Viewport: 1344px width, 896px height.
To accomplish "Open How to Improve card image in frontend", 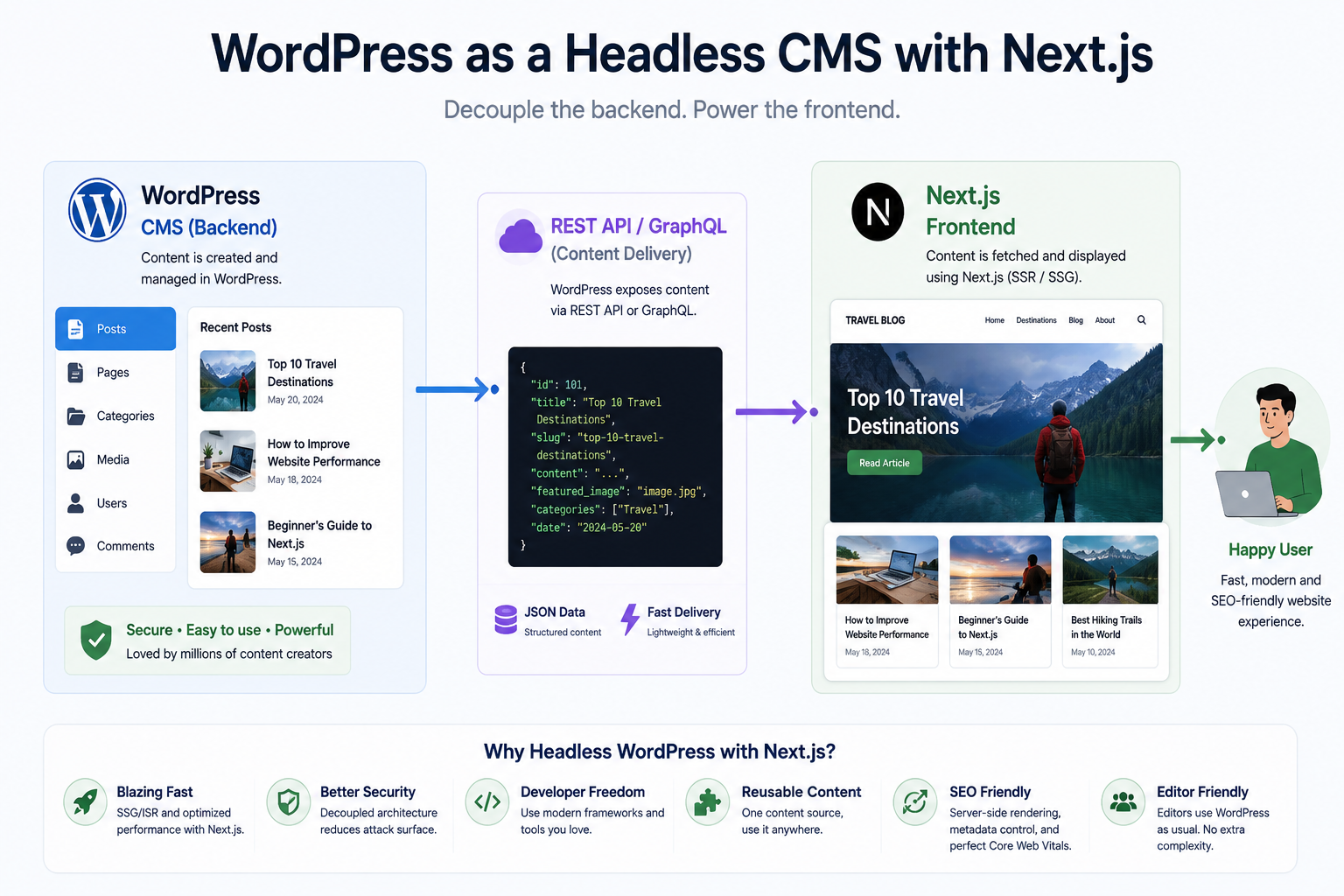I will point(887,570).
